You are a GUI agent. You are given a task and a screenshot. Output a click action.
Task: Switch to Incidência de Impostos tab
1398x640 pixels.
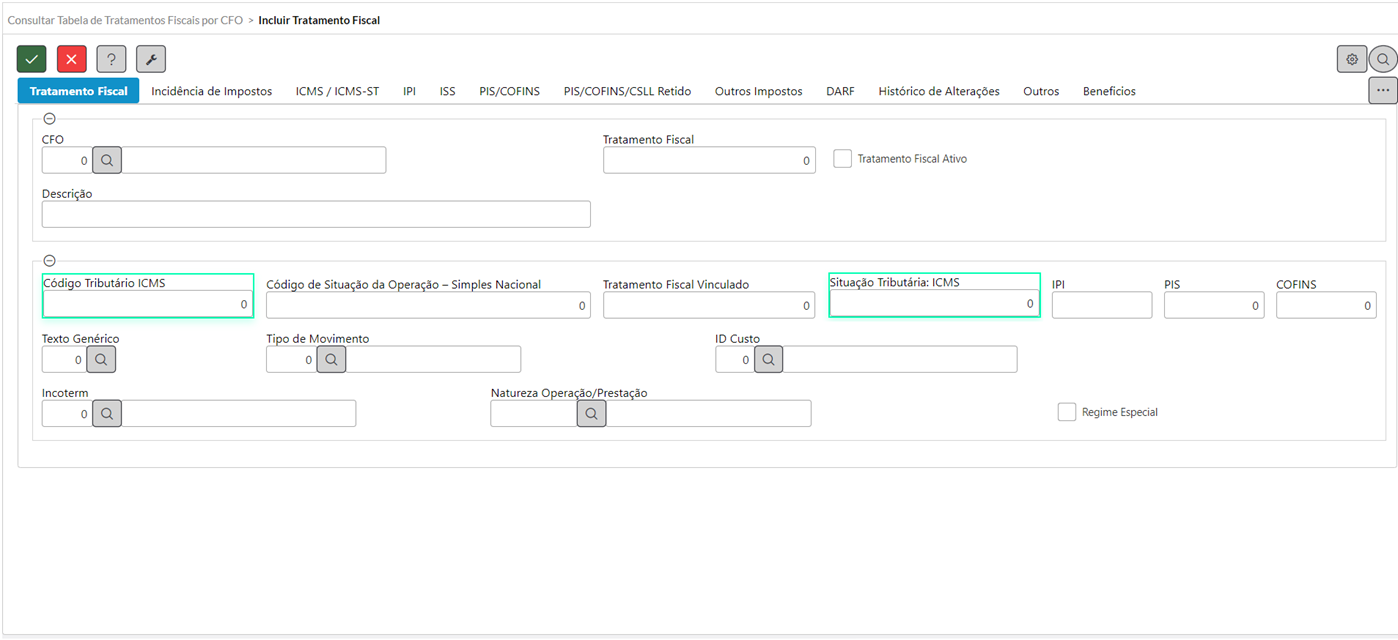(x=212, y=91)
